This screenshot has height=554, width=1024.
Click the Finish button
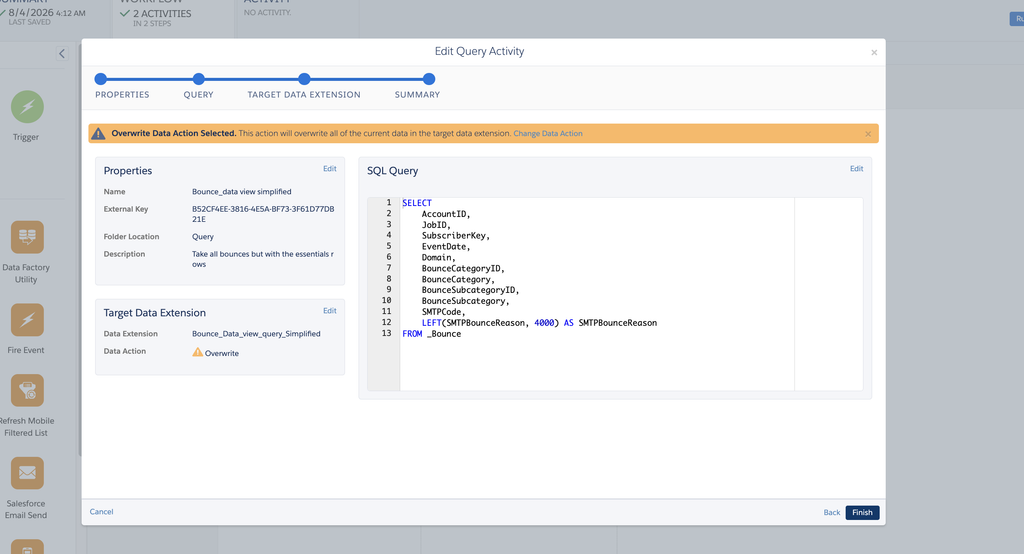[862, 512]
